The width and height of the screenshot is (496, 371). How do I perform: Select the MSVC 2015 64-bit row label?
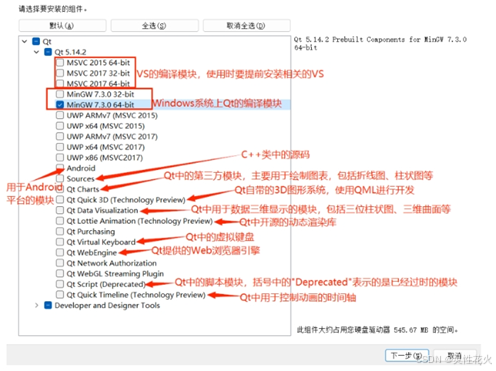coord(98,62)
